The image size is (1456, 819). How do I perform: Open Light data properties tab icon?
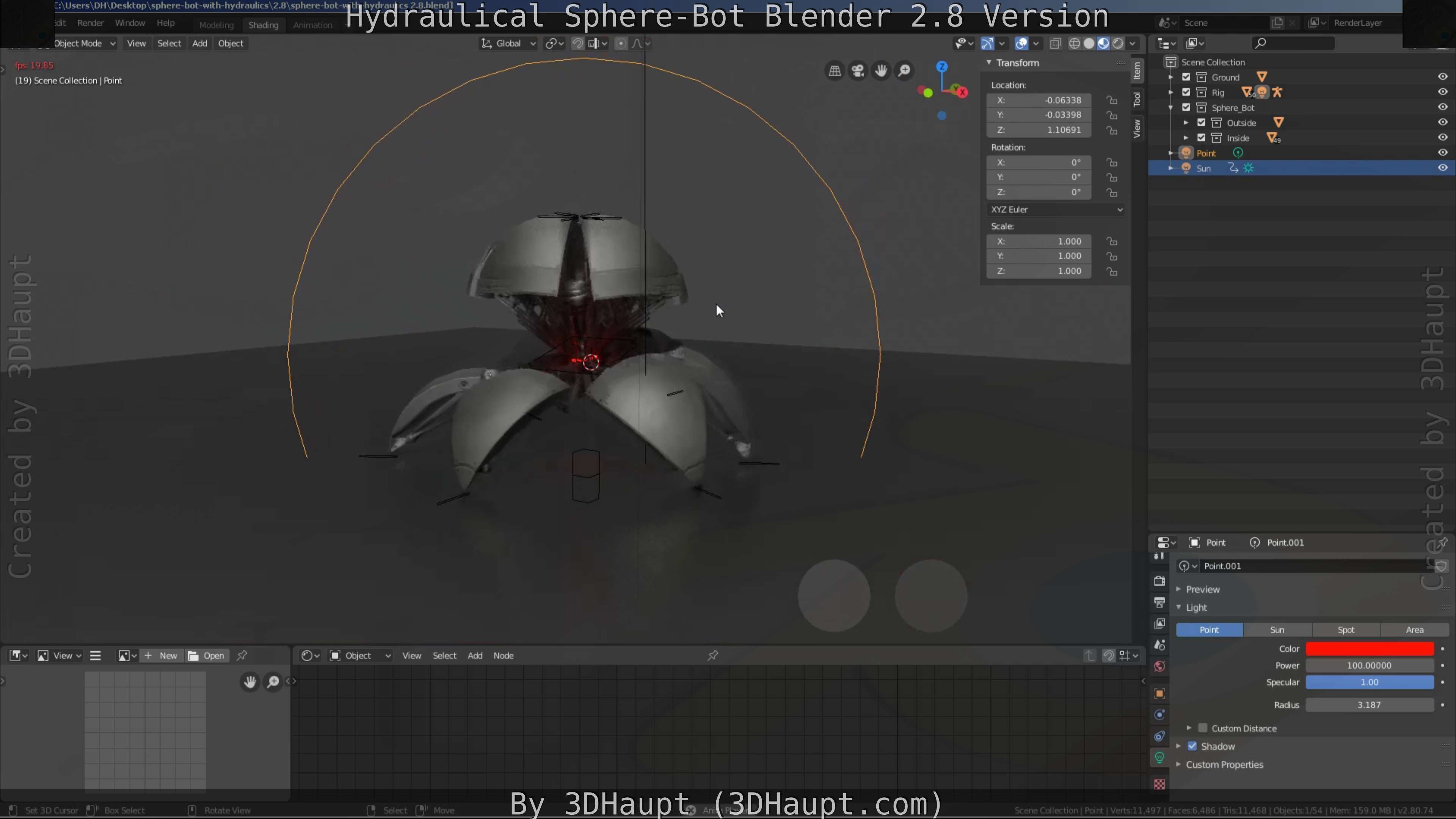pyautogui.click(x=1159, y=758)
